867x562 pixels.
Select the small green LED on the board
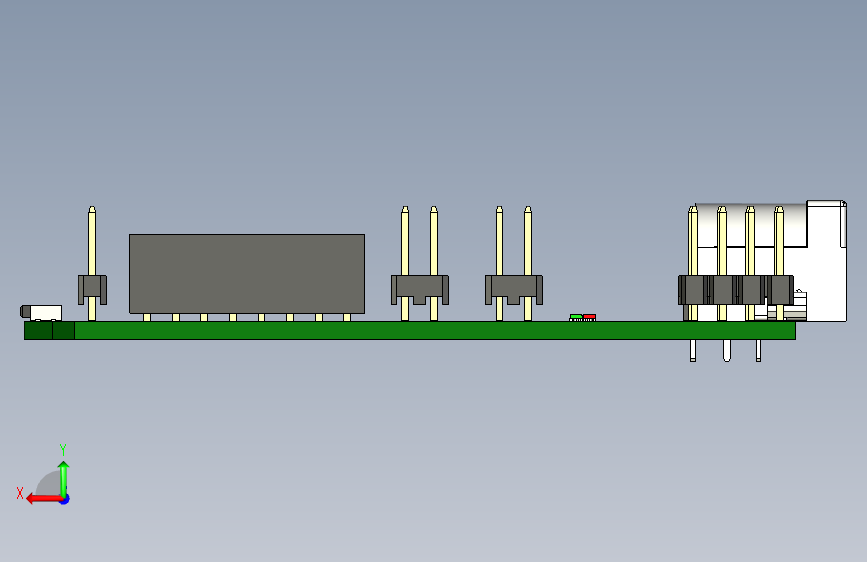(x=576, y=318)
